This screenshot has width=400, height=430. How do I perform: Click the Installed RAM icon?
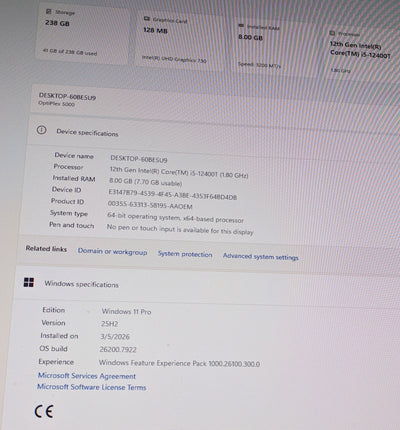coord(241,26)
